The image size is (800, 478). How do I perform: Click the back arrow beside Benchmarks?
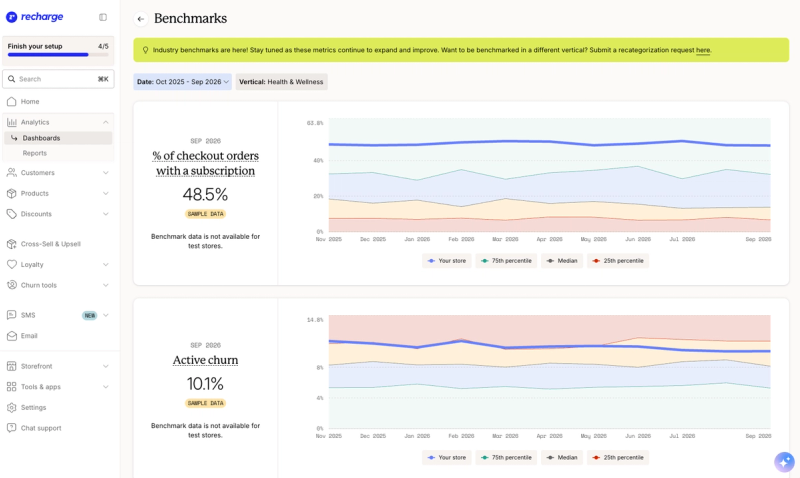pos(141,19)
